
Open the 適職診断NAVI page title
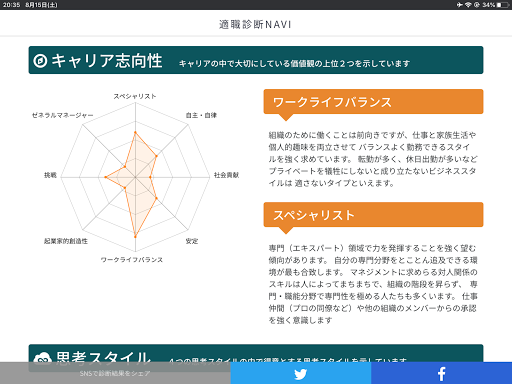click(255, 24)
